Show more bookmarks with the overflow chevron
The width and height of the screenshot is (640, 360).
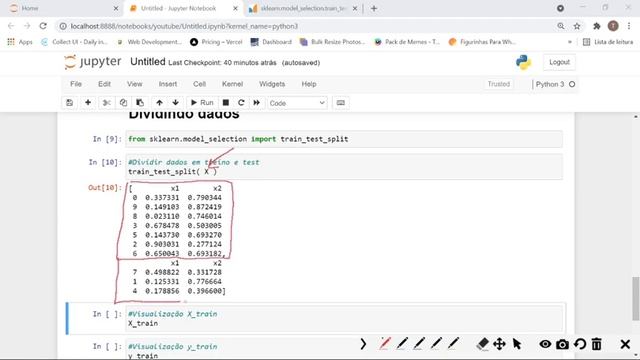coord(569,42)
